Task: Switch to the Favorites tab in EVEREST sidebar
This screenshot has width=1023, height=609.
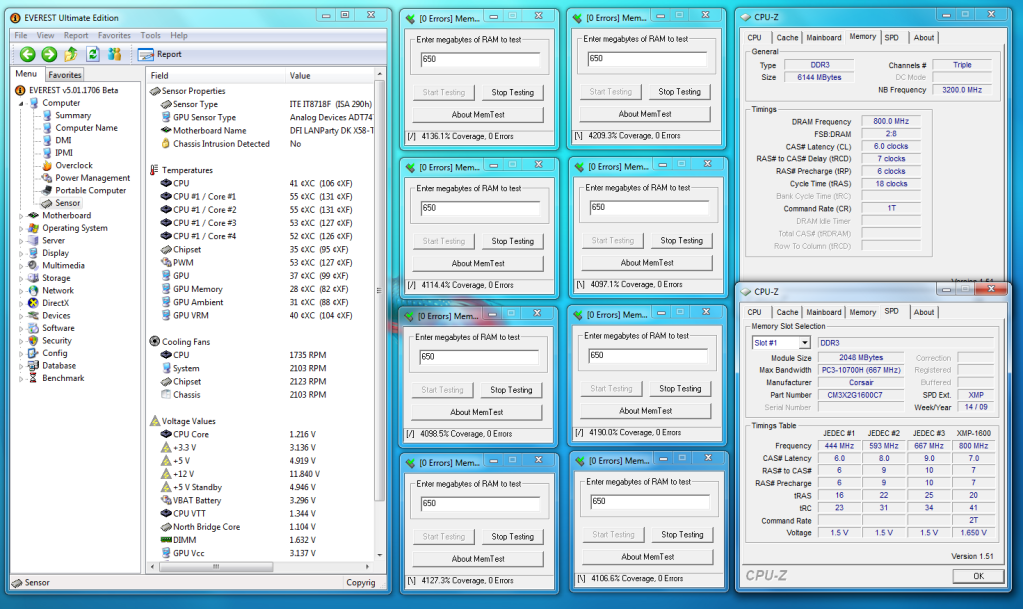Action: (65, 75)
